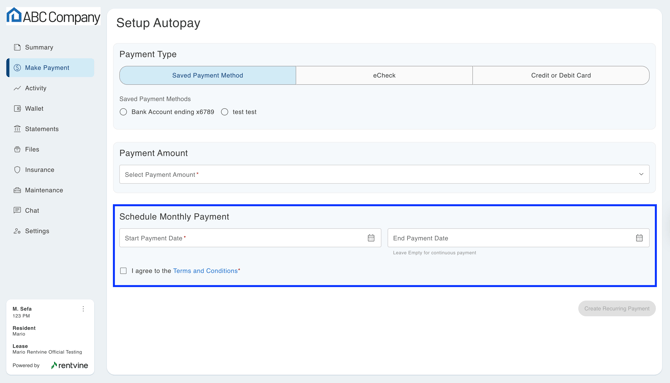The width and height of the screenshot is (670, 383).
Task: Open Summary in the sidebar
Action: (x=50, y=47)
